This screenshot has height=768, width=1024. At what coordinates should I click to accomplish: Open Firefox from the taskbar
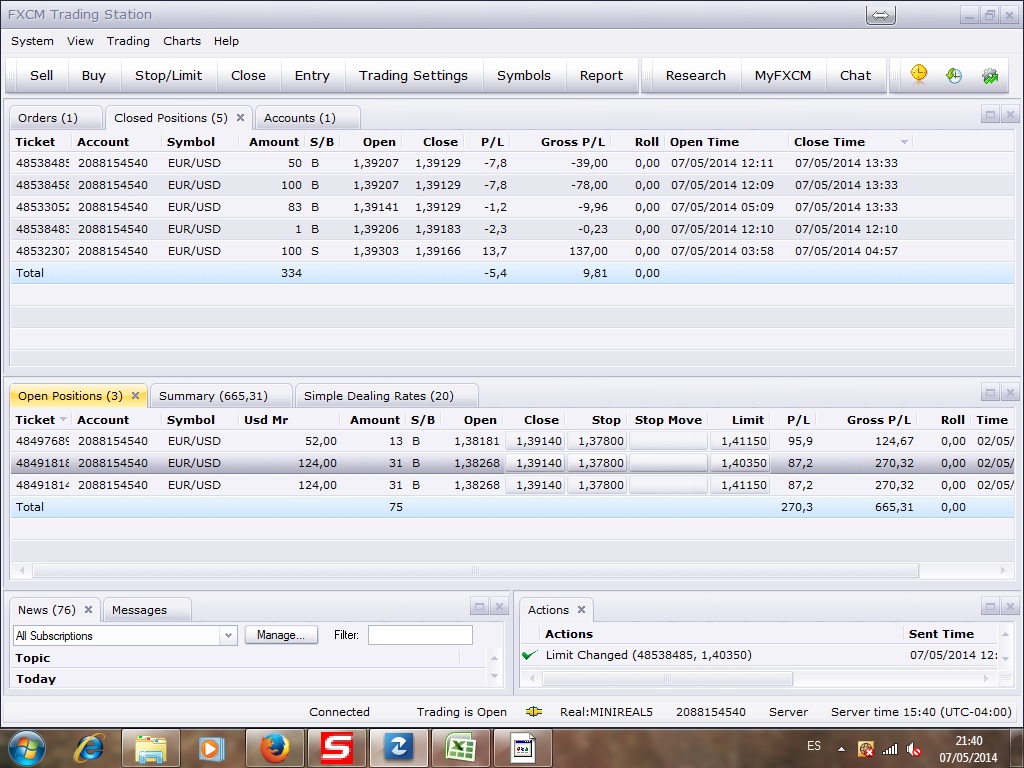point(274,747)
